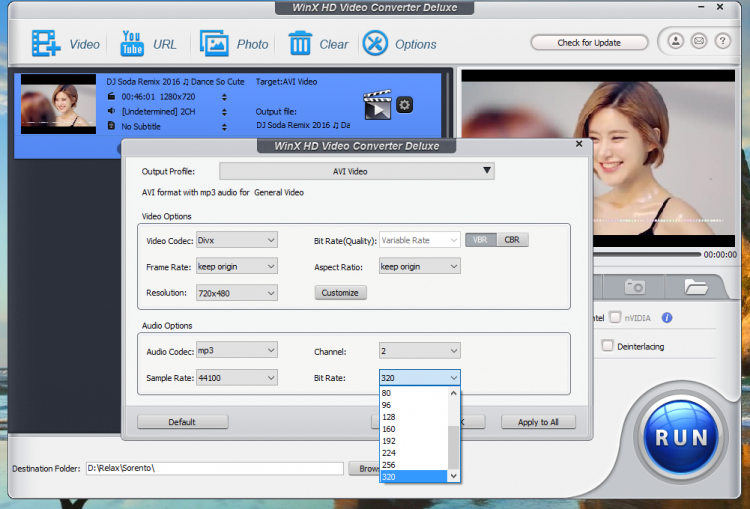This screenshot has height=509, width=750.
Task: Open the Frame Rate dropdown
Action: [x=237, y=266]
